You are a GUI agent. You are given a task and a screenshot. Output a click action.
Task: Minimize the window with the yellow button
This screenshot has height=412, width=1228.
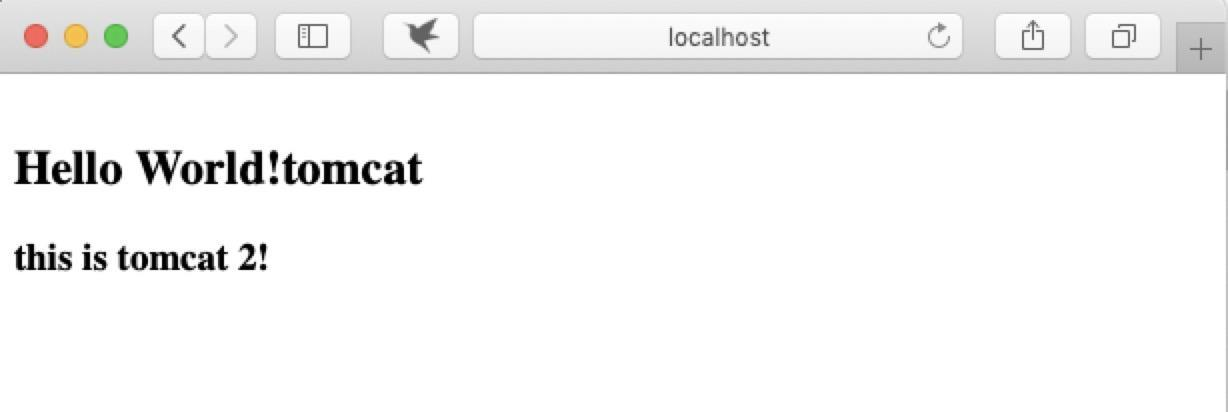coord(76,37)
